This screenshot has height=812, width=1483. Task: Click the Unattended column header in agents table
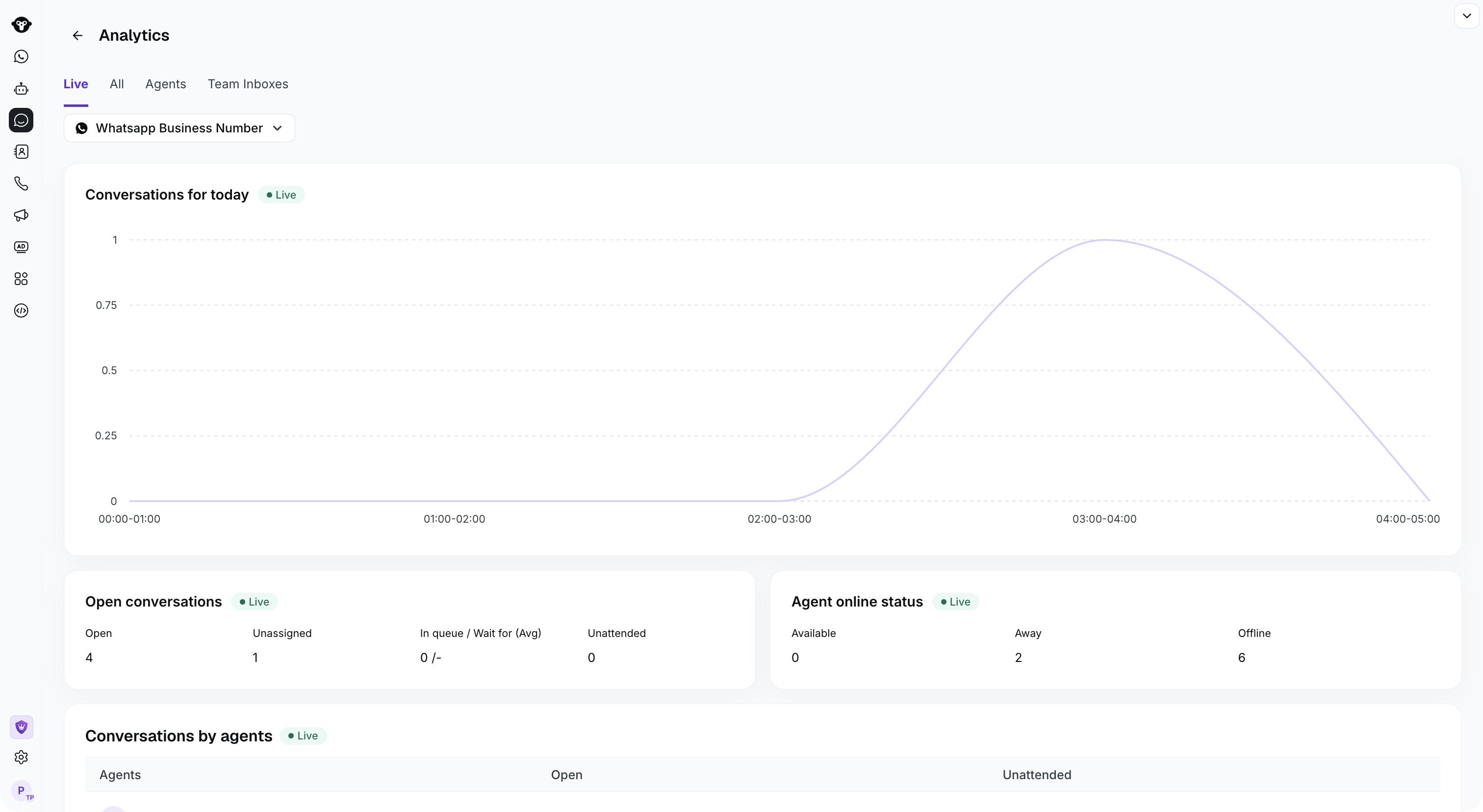[x=1037, y=775]
